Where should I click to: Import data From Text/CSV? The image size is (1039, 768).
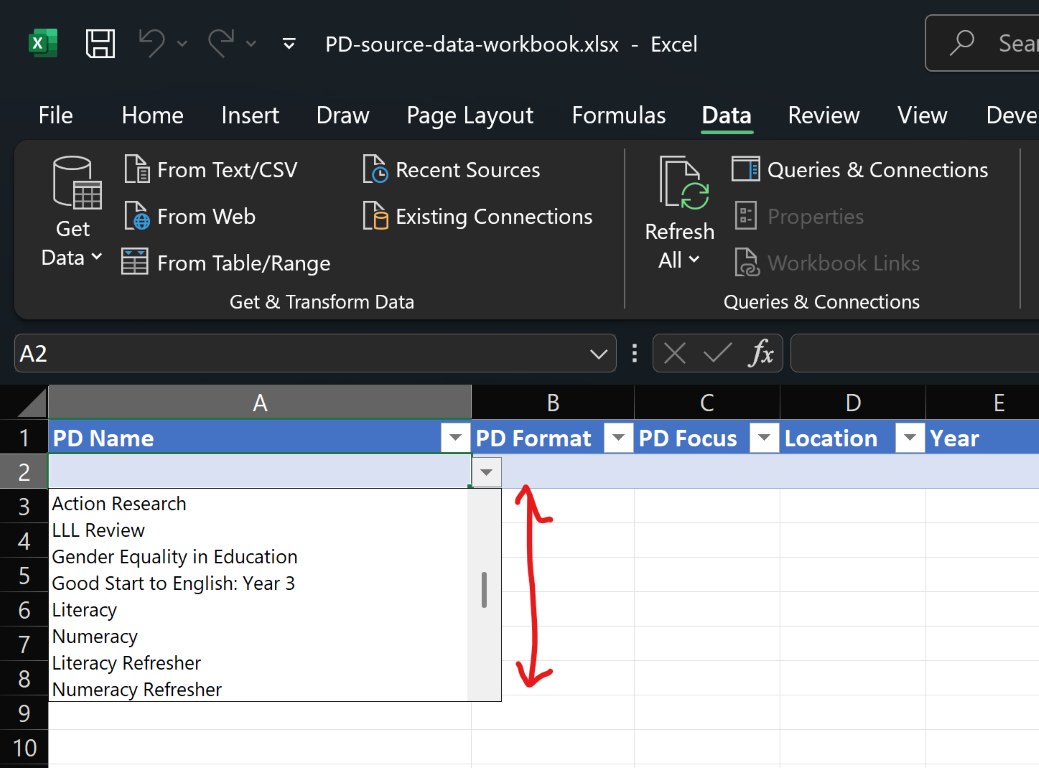(211, 170)
